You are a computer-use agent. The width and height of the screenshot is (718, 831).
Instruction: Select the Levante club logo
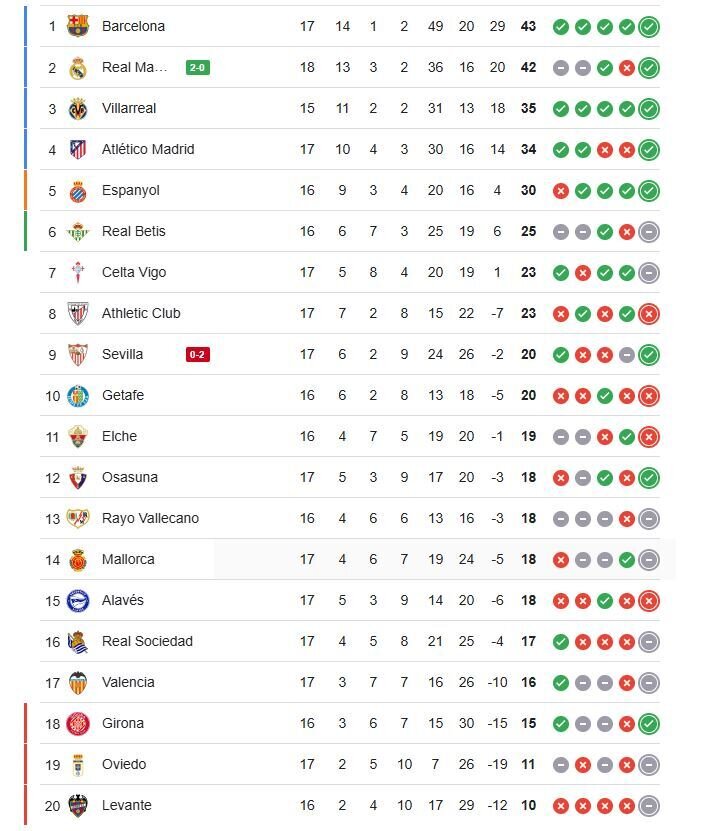[76, 804]
